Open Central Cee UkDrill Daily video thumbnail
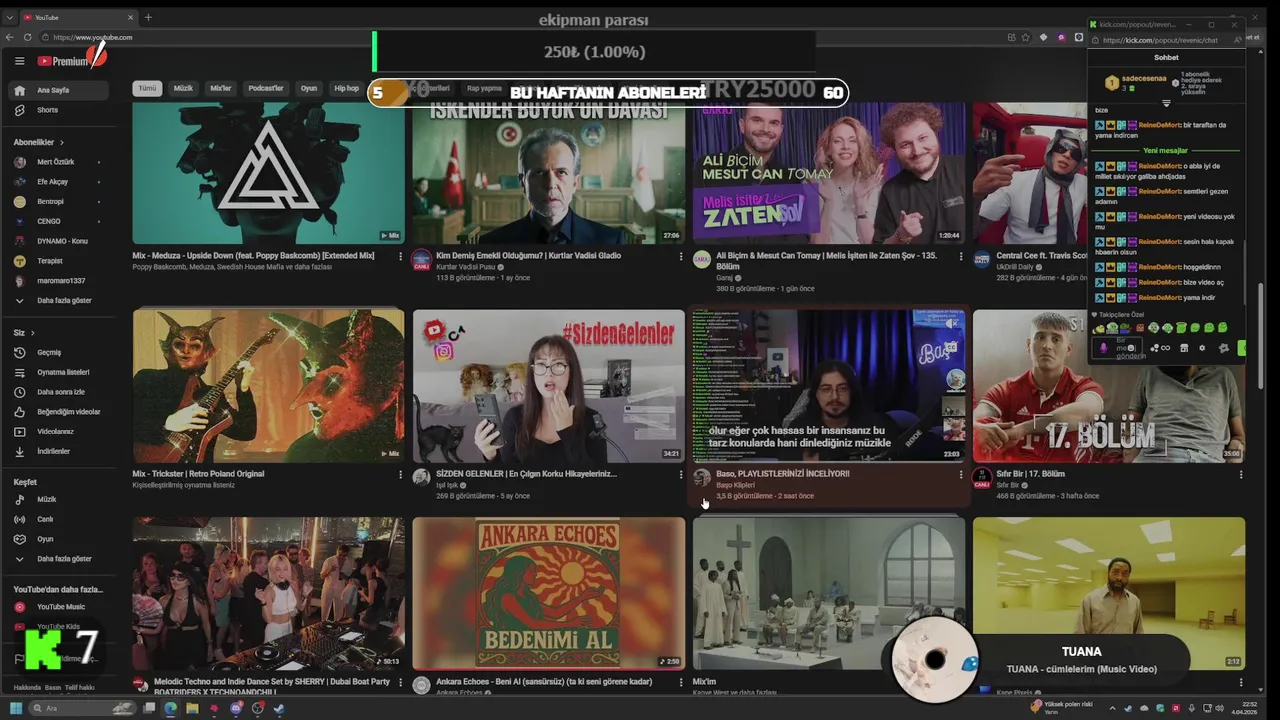Image resolution: width=1280 pixels, height=720 pixels. (1030, 172)
